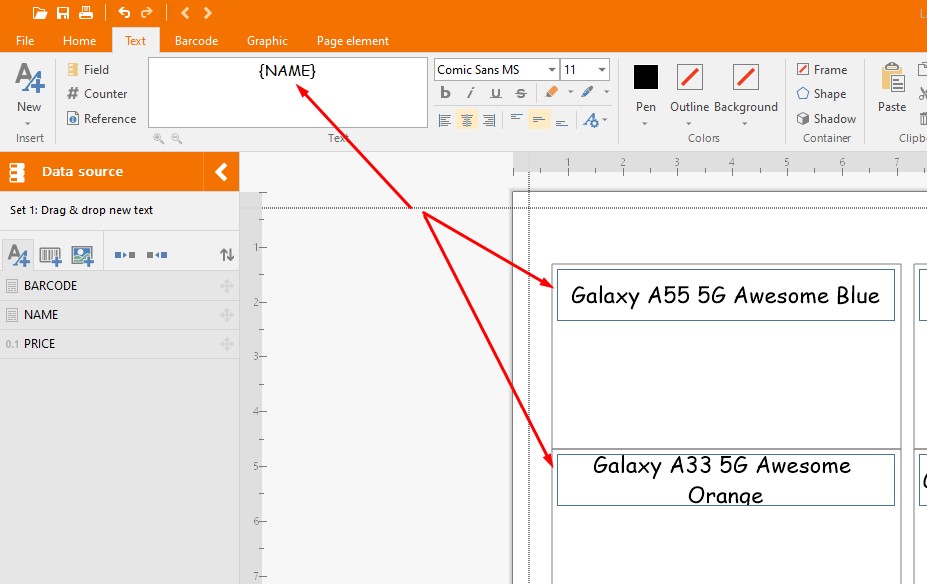Add new barcode from the data source panel
Viewport: 927px width, 584px height.
[50, 256]
